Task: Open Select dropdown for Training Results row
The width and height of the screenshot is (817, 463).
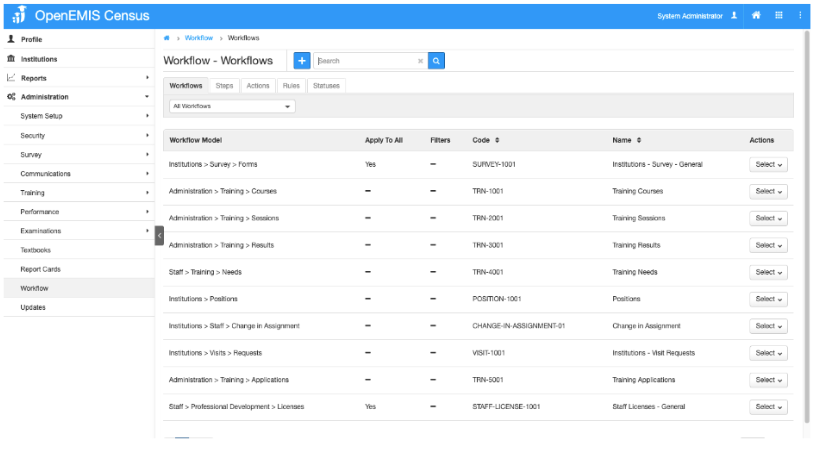Action: 769,245
